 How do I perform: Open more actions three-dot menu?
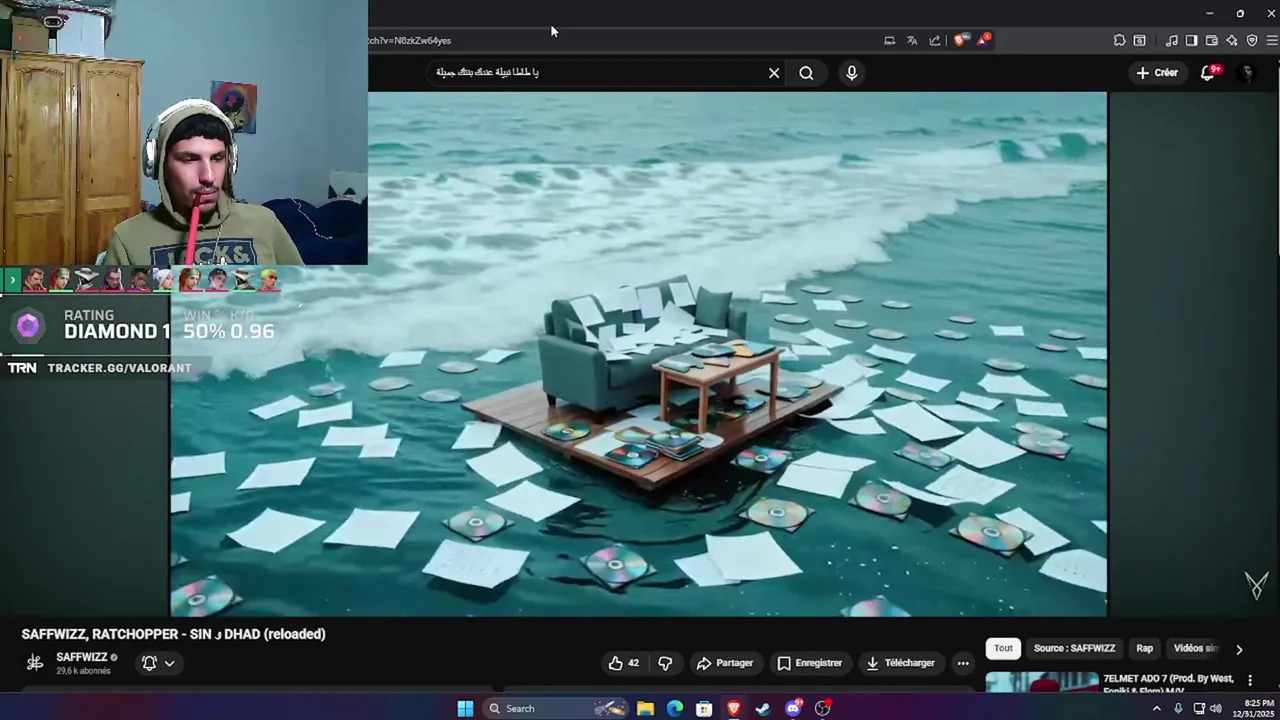point(963,663)
